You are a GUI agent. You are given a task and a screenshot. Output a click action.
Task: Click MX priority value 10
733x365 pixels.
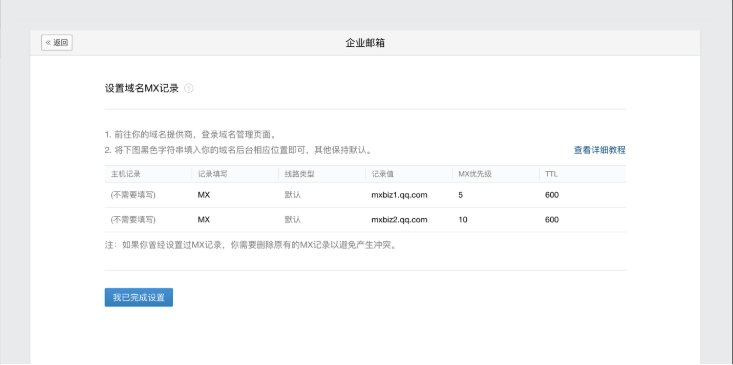pyautogui.click(x=463, y=220)
